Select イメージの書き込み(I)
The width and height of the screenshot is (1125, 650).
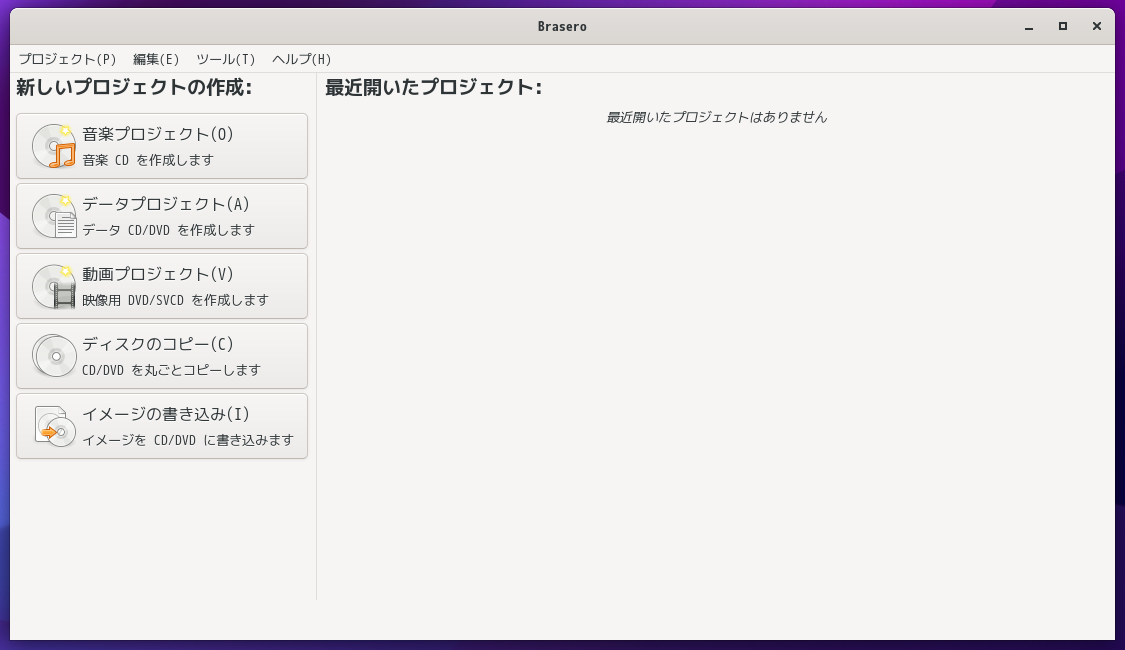[x=162, y=426]
